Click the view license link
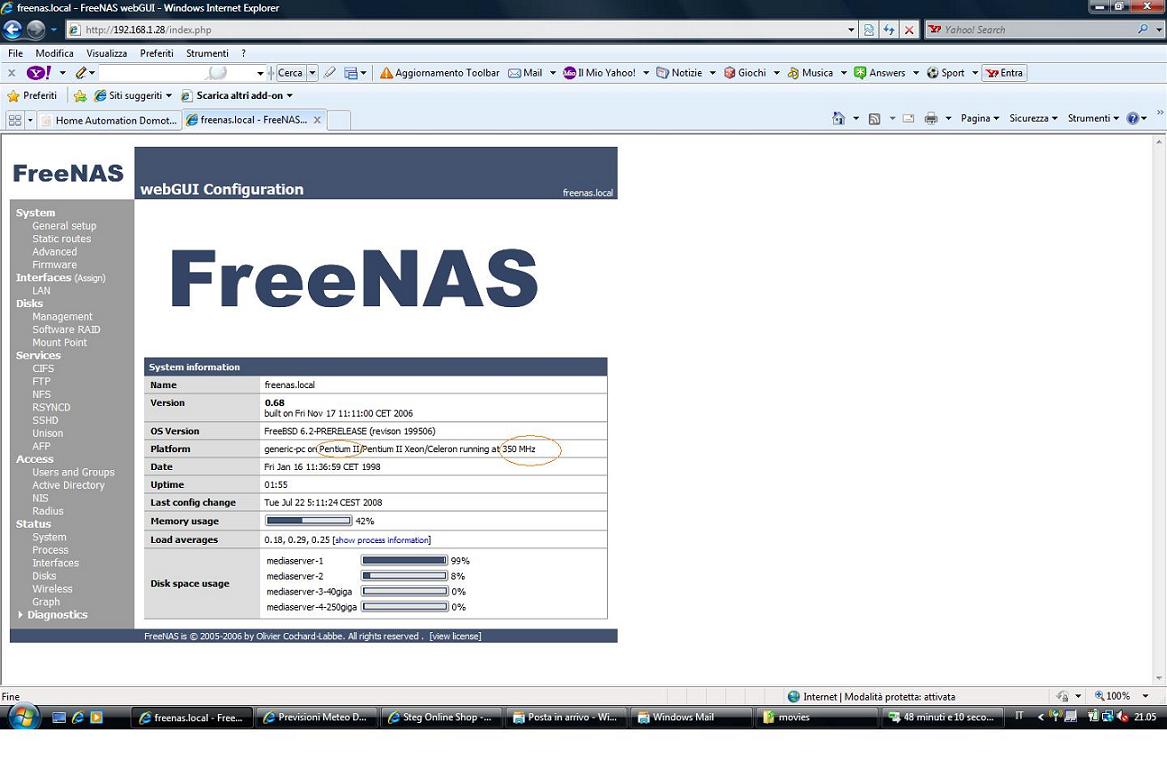Viewport: 1167px width, 778px height. tap(455, 637)
